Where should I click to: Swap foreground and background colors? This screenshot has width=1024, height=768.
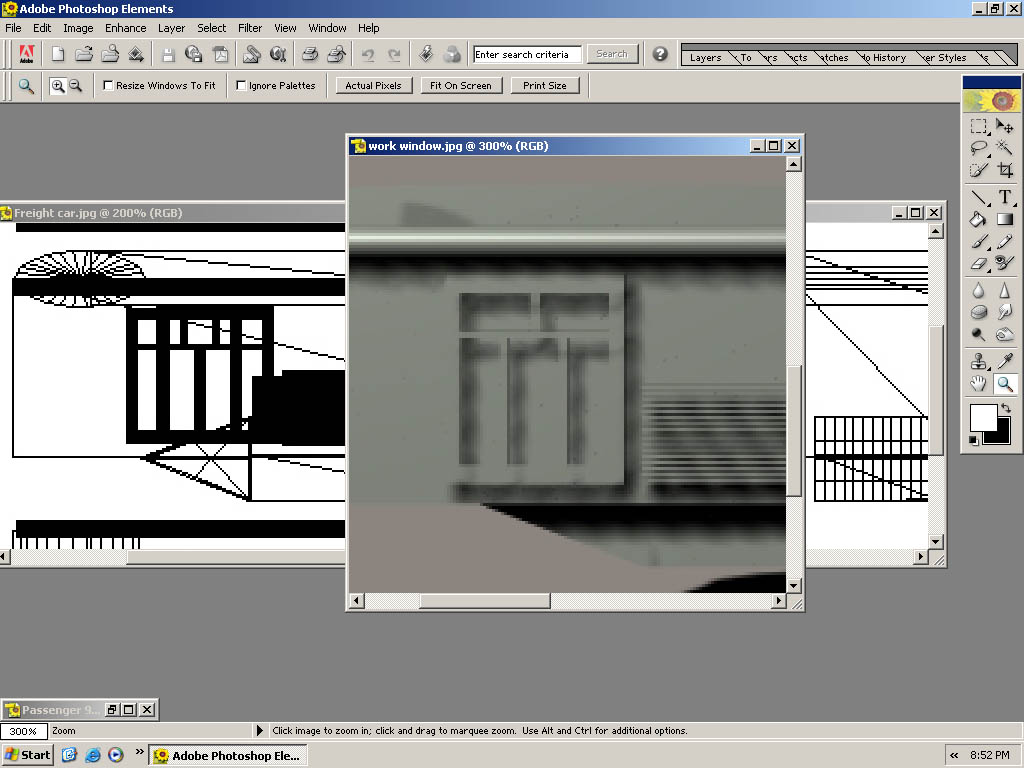click(1005, 408)
